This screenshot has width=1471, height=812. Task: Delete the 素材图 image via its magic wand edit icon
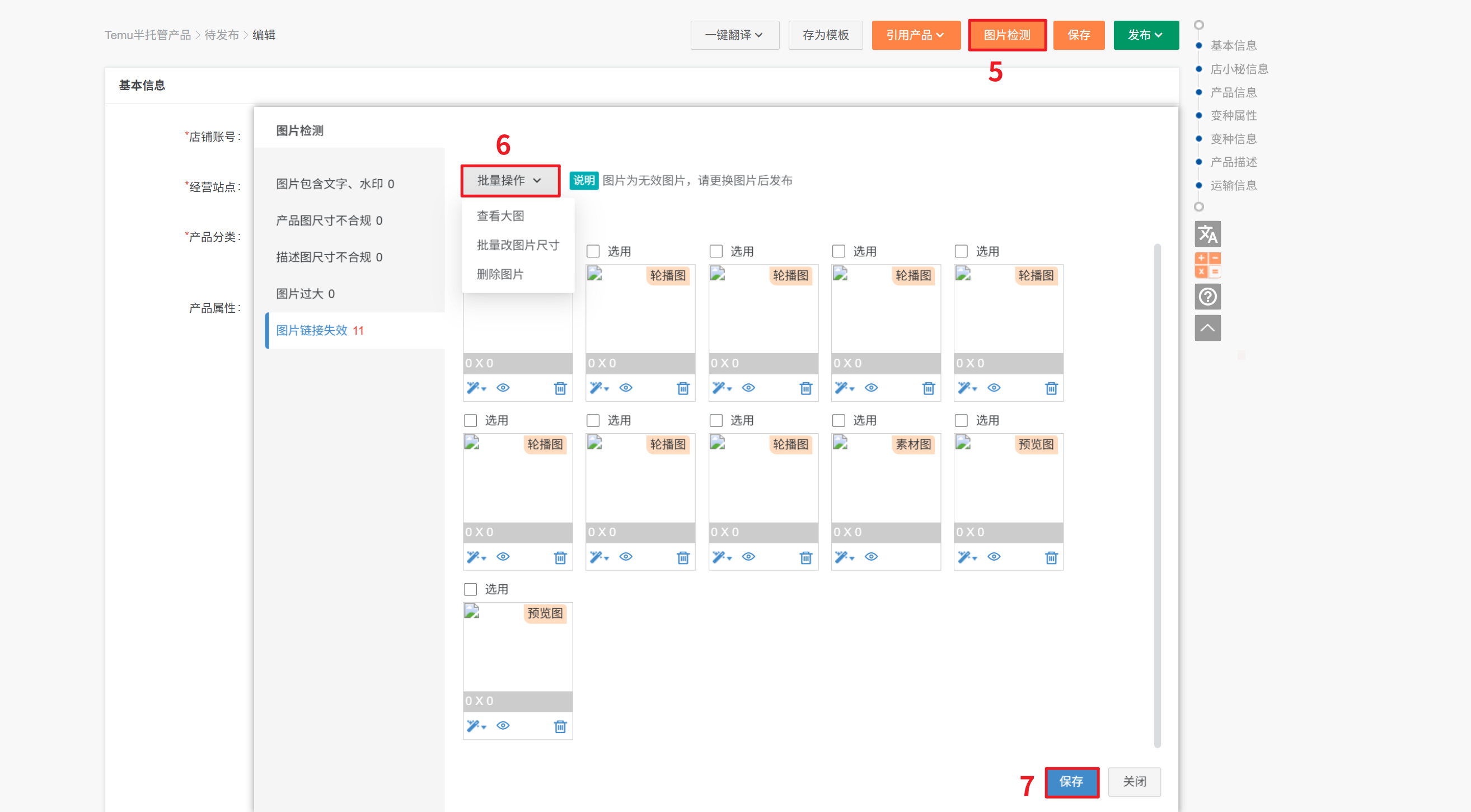842,557
